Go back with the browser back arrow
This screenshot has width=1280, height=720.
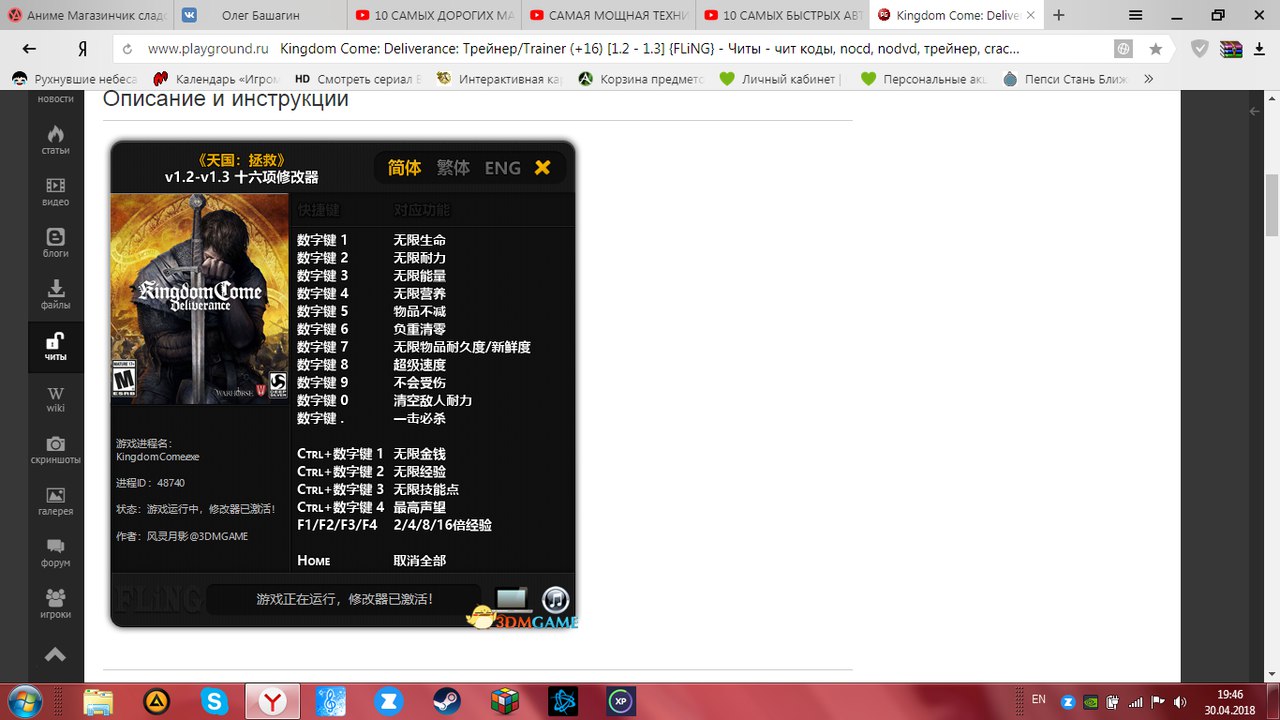[x=29, y=48]
